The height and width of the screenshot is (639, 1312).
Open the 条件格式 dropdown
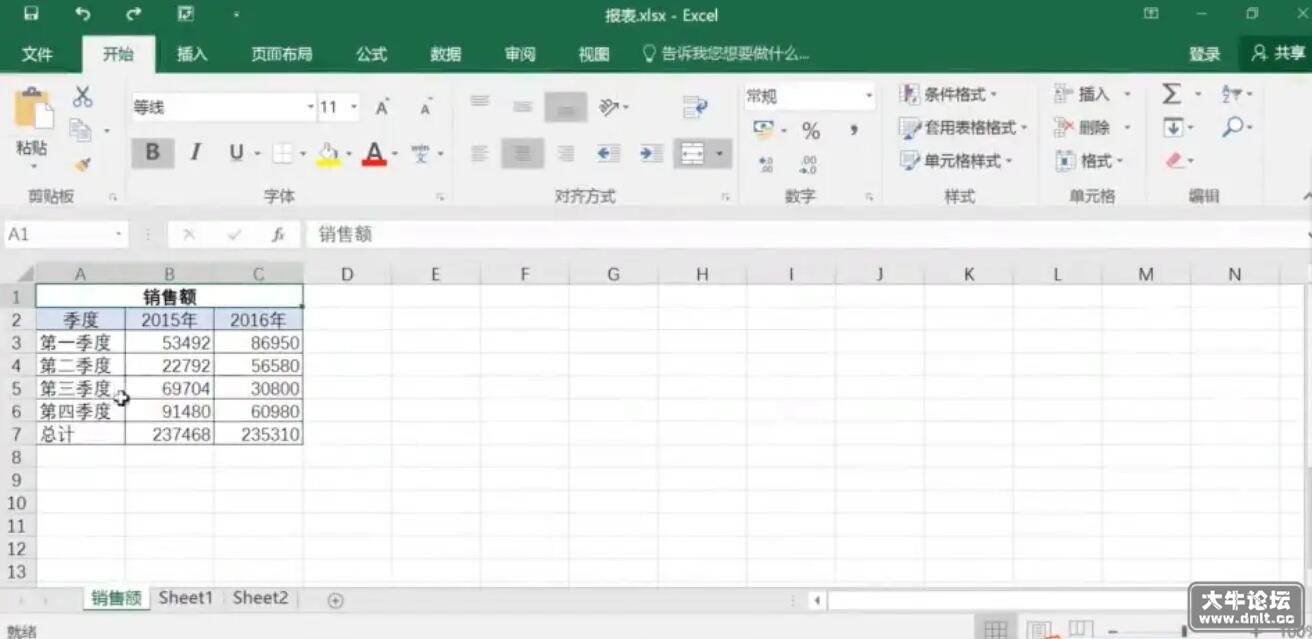949,94
